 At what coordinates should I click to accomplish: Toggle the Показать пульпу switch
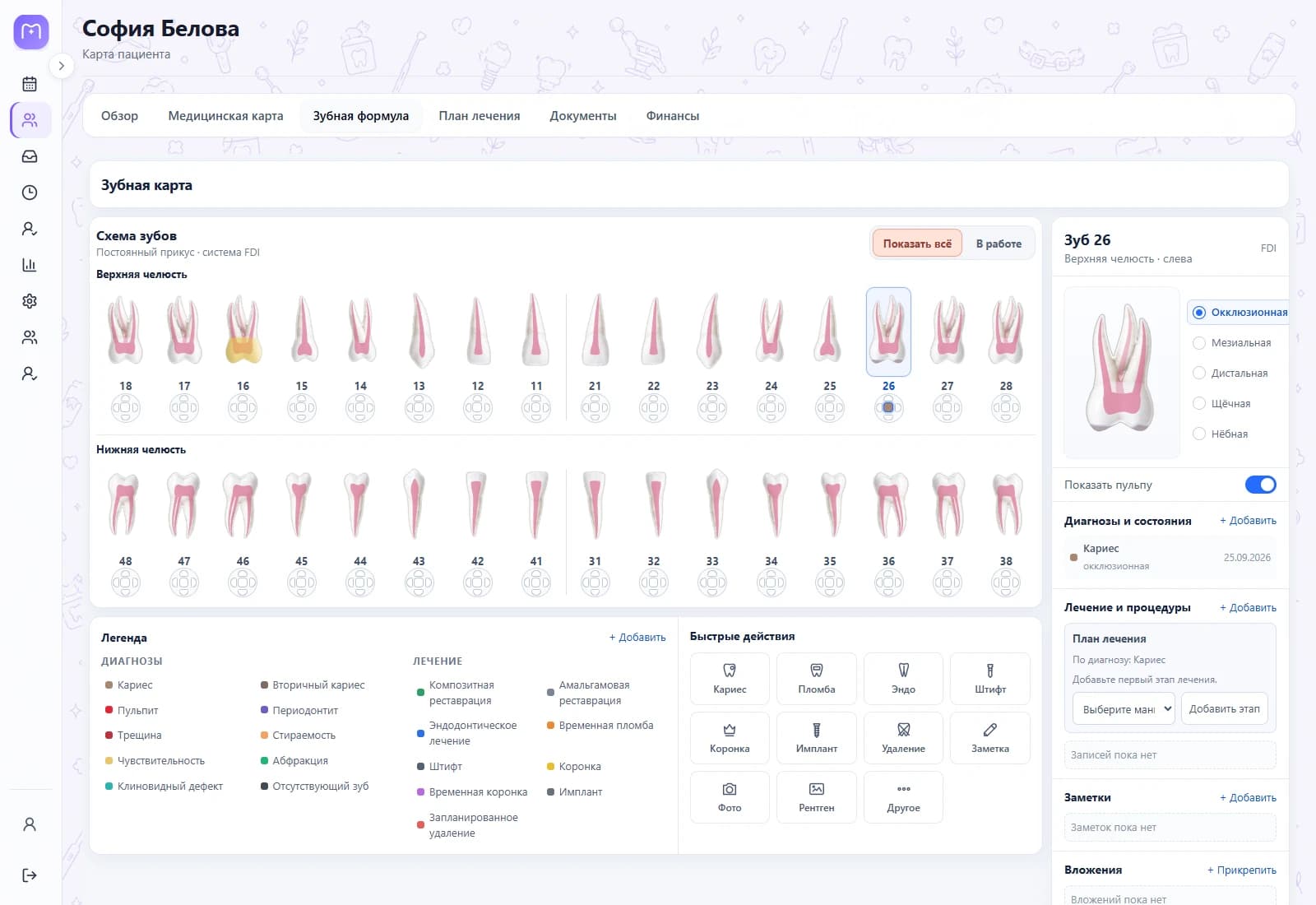1260,485
